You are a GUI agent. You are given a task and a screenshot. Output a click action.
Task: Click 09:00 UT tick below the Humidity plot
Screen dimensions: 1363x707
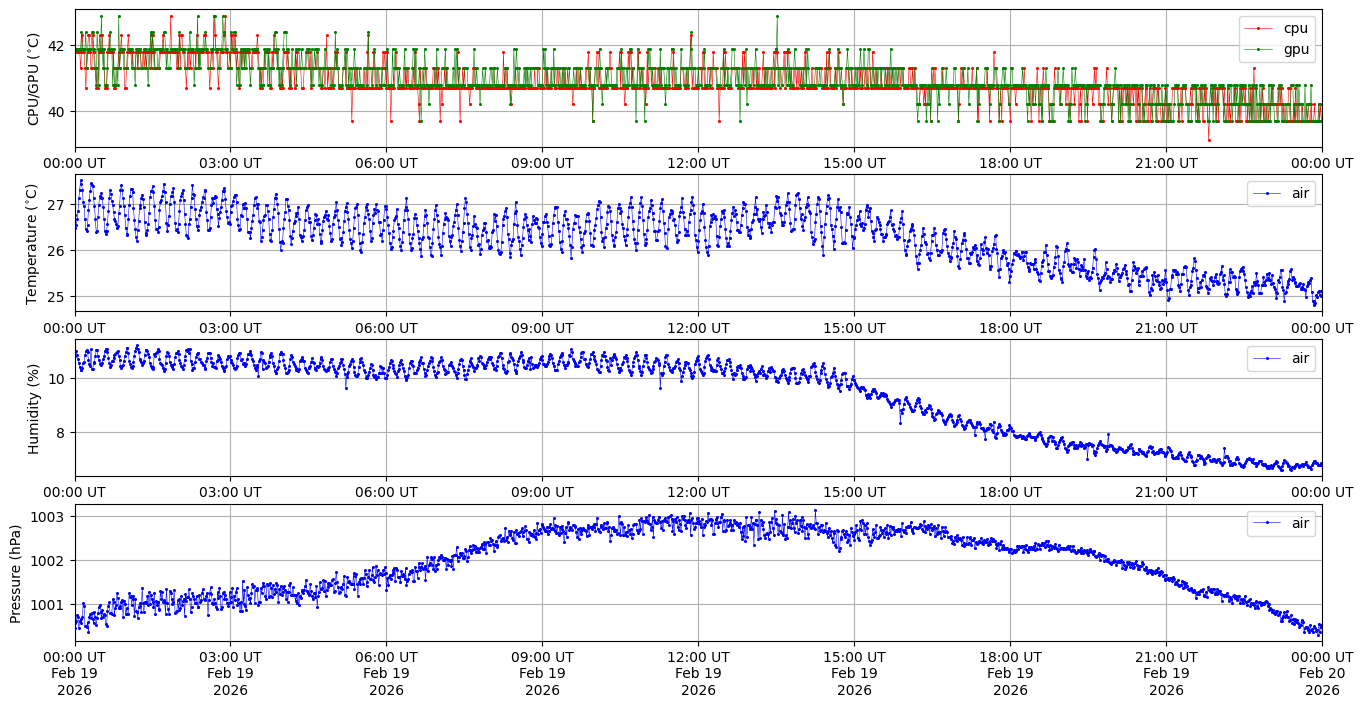pos(542,492)
